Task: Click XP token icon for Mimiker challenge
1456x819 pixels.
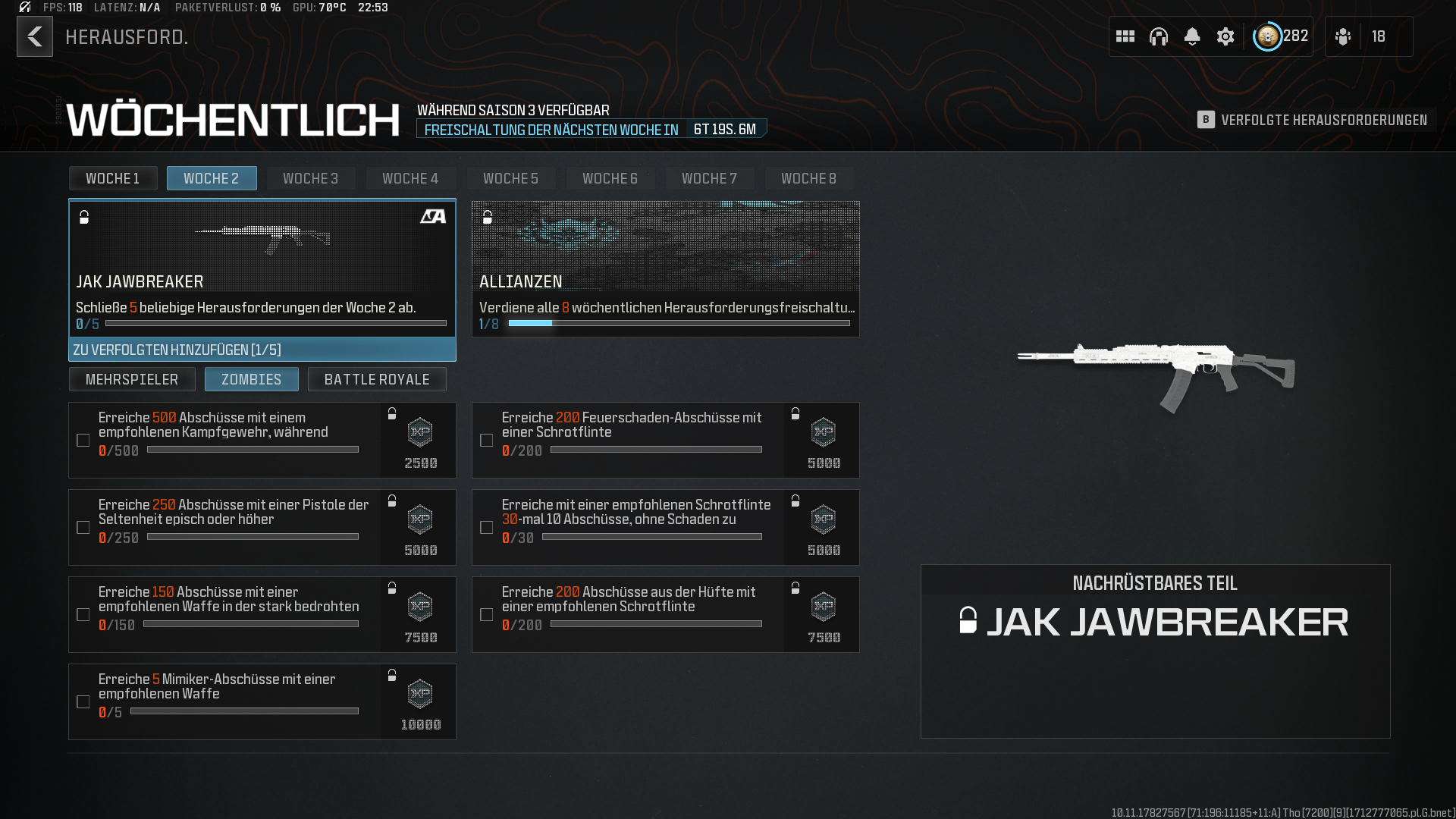Action: tap(420, 693)
